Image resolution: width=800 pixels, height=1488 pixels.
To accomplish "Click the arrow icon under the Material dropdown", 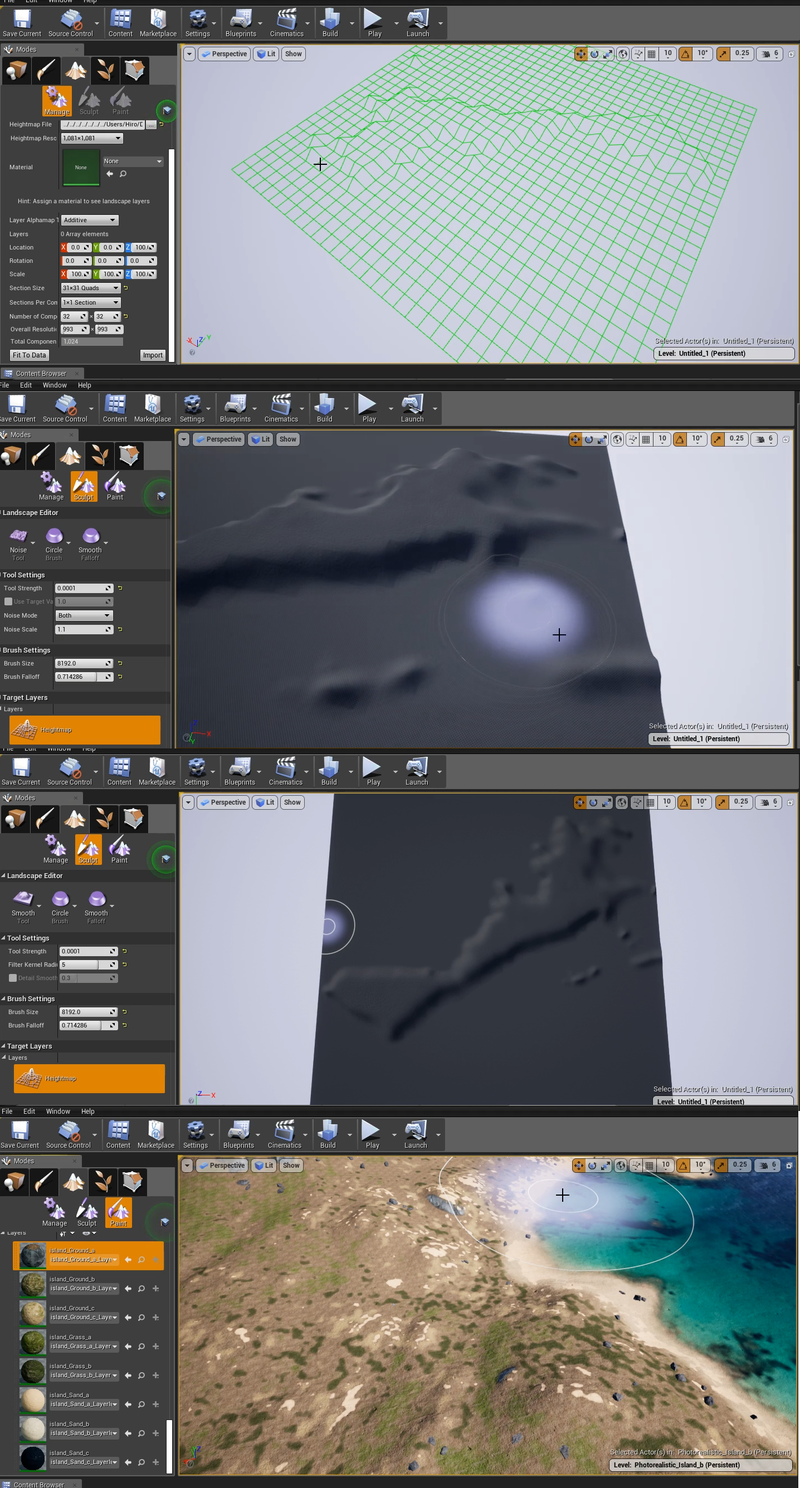I will (110, 173).
